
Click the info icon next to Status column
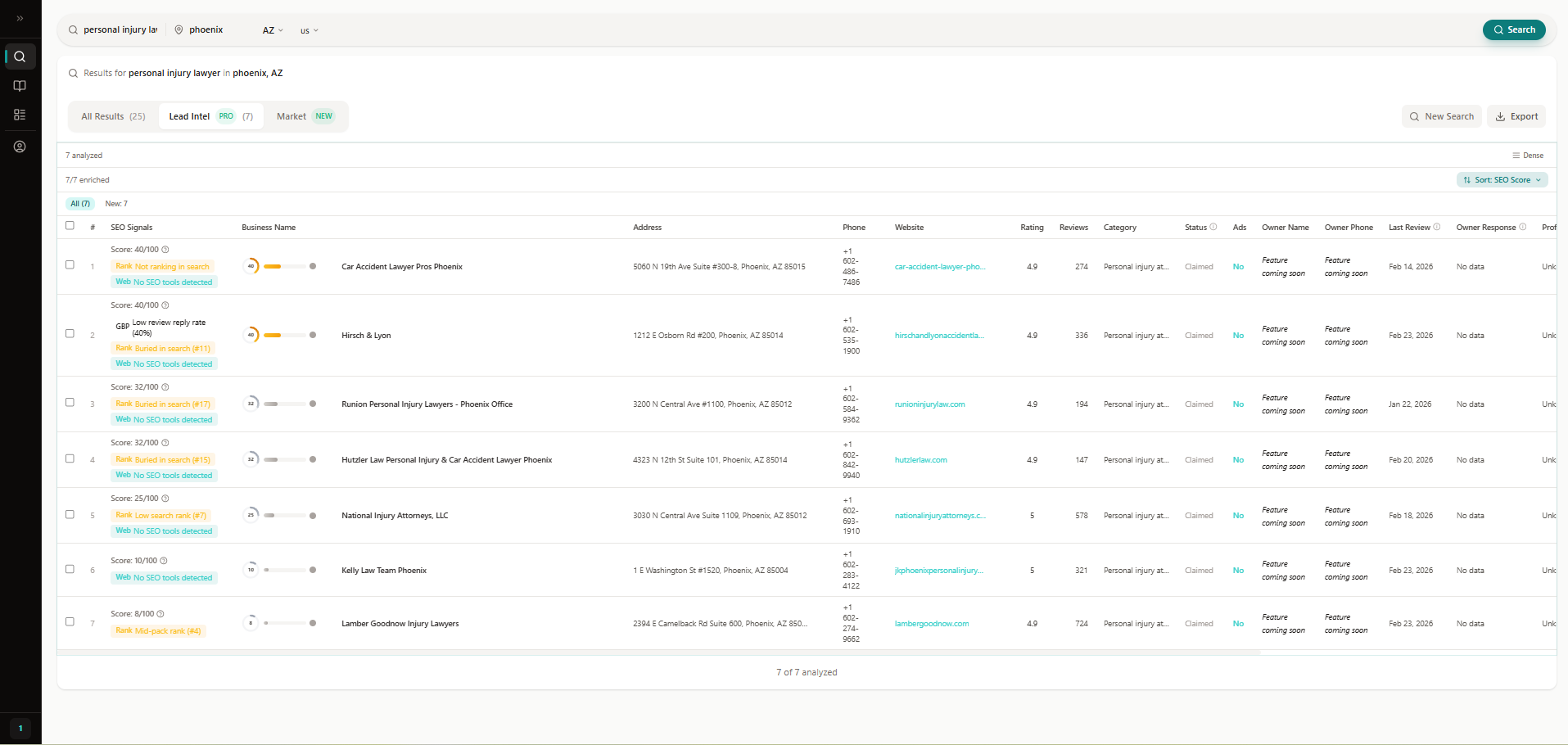(x=1213, y=227)
